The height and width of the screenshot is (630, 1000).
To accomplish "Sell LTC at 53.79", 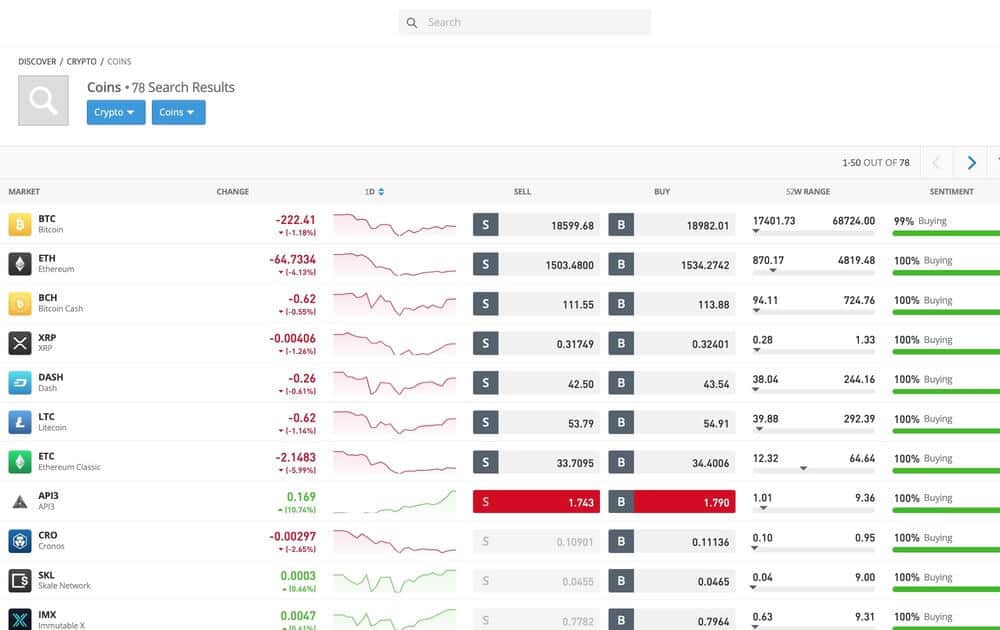I will coord(536,422).
